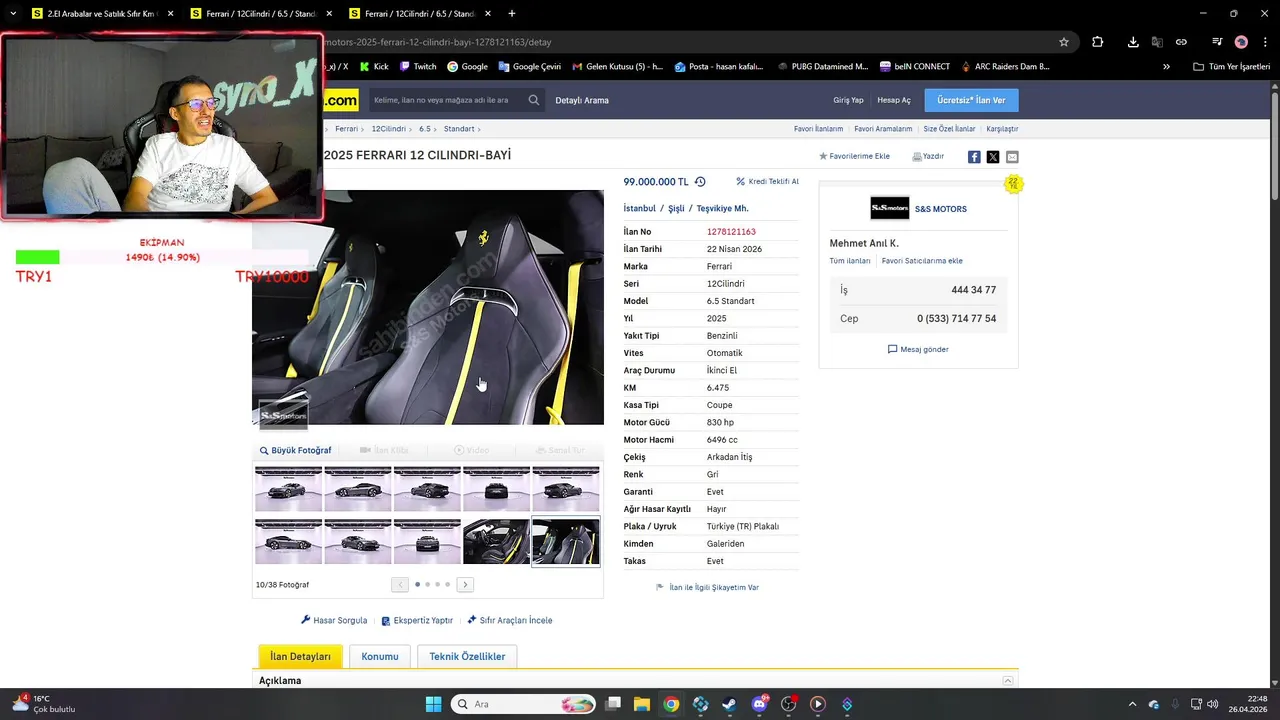Open Sıfır Araçları İncele link
1280x720 pixels.
click(x=510, y=620)
